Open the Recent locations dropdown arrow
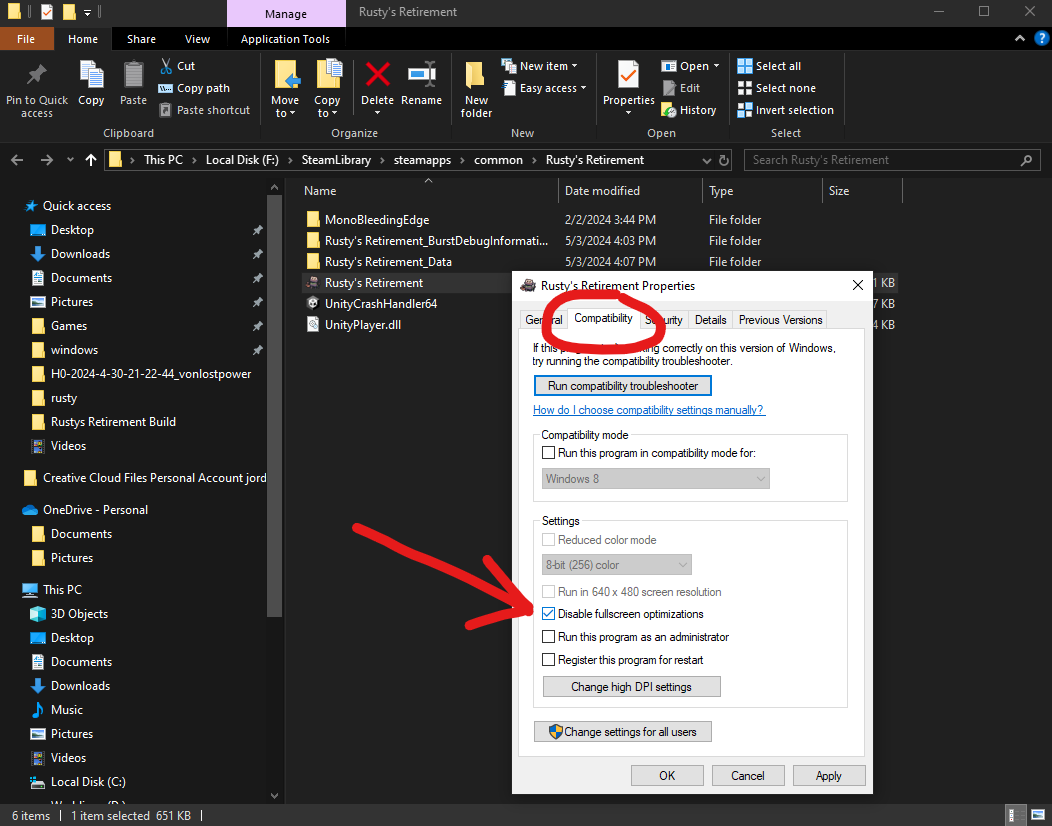Screen dimensions: 1052x826 (70, 160)
